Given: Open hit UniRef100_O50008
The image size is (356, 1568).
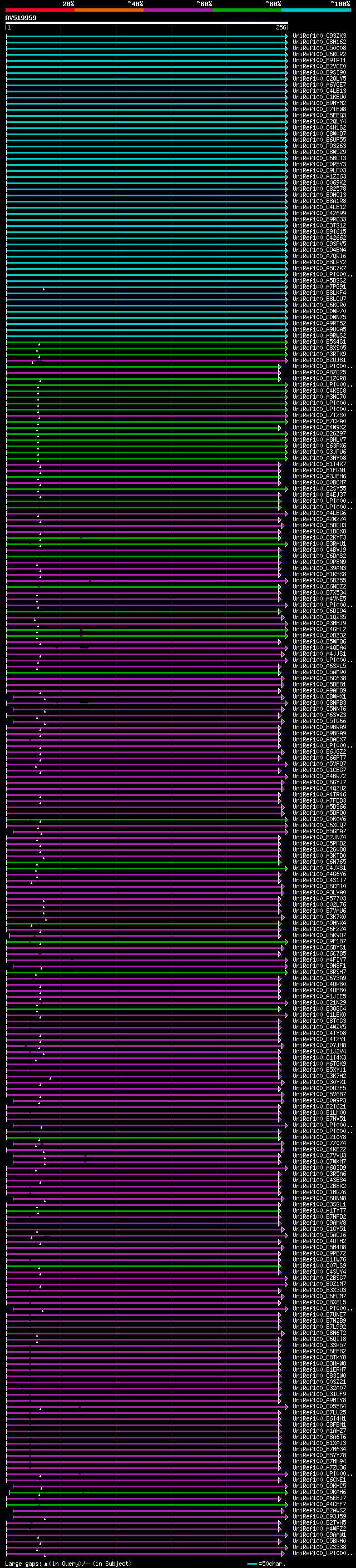Looking at the screenshot, I should click(x=319, y=48).
